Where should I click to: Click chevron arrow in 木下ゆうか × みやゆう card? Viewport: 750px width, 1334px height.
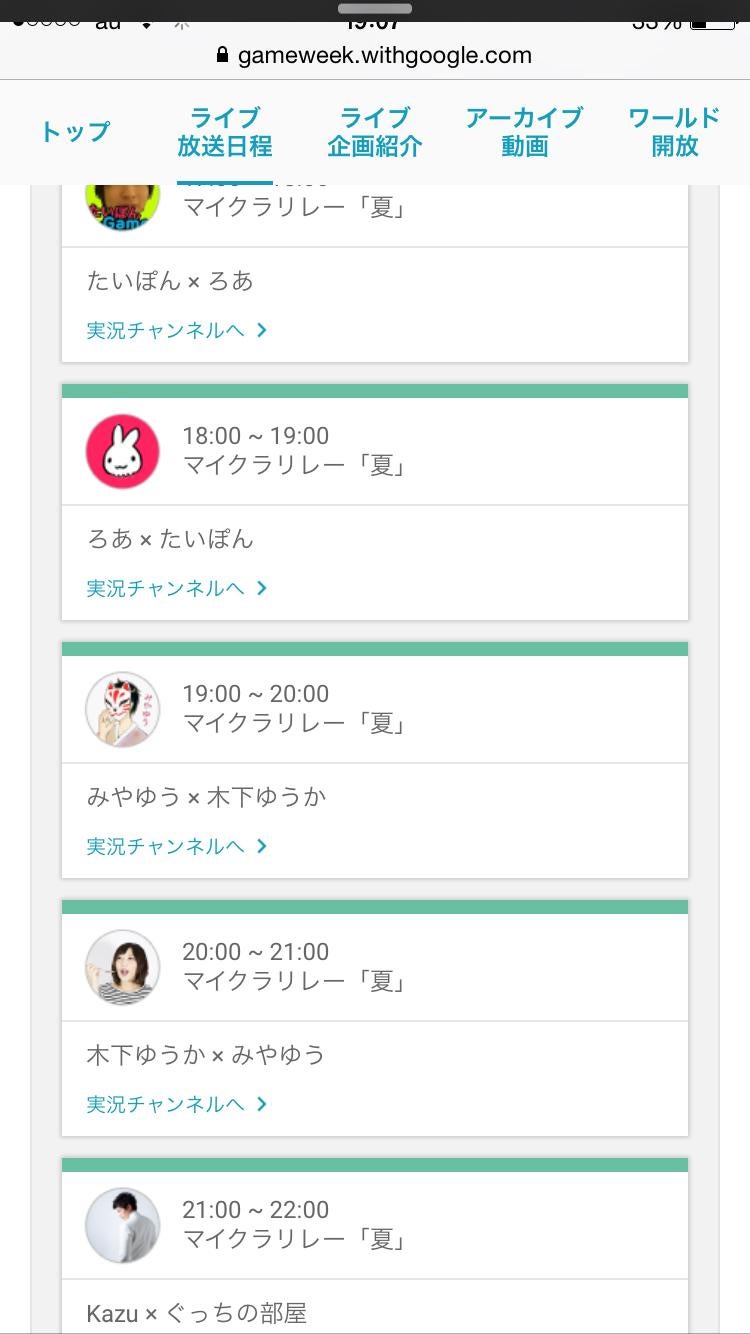click(262, 1104)
